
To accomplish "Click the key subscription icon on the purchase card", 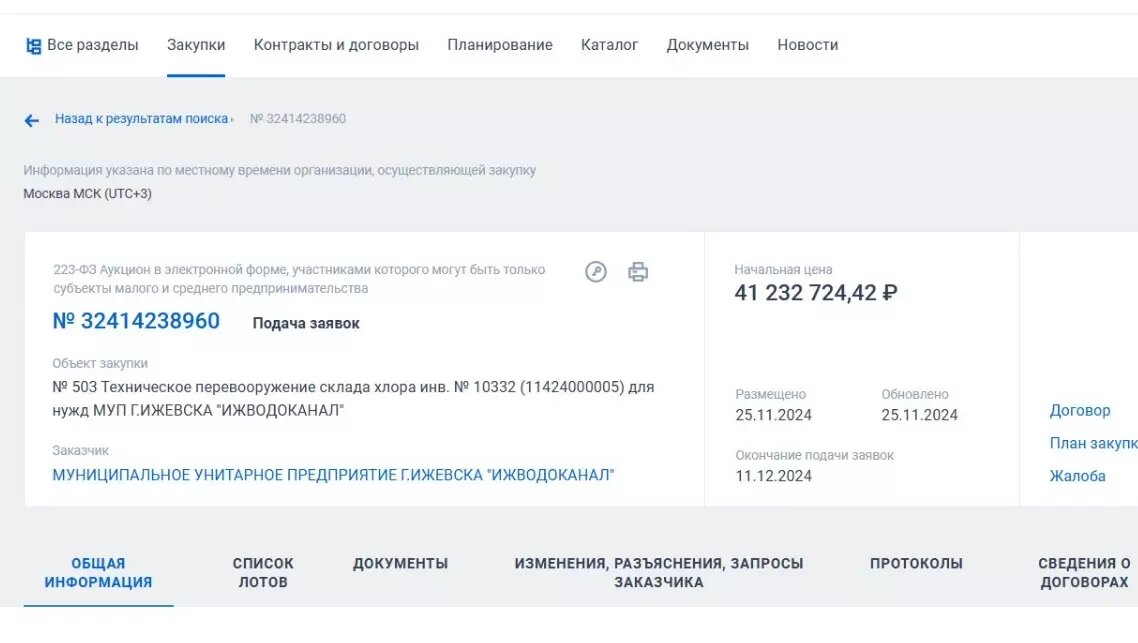I will click(596, 271).
